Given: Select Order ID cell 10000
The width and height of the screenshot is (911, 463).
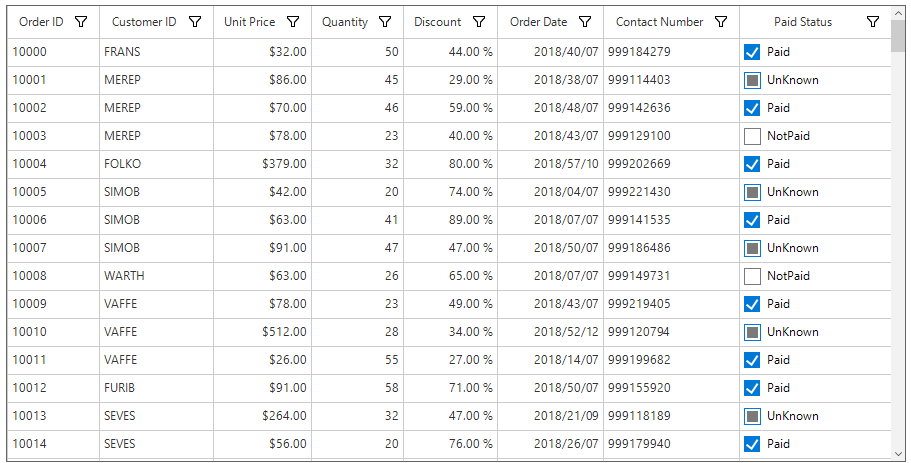Looking at the screenshot, I should 53,52.
